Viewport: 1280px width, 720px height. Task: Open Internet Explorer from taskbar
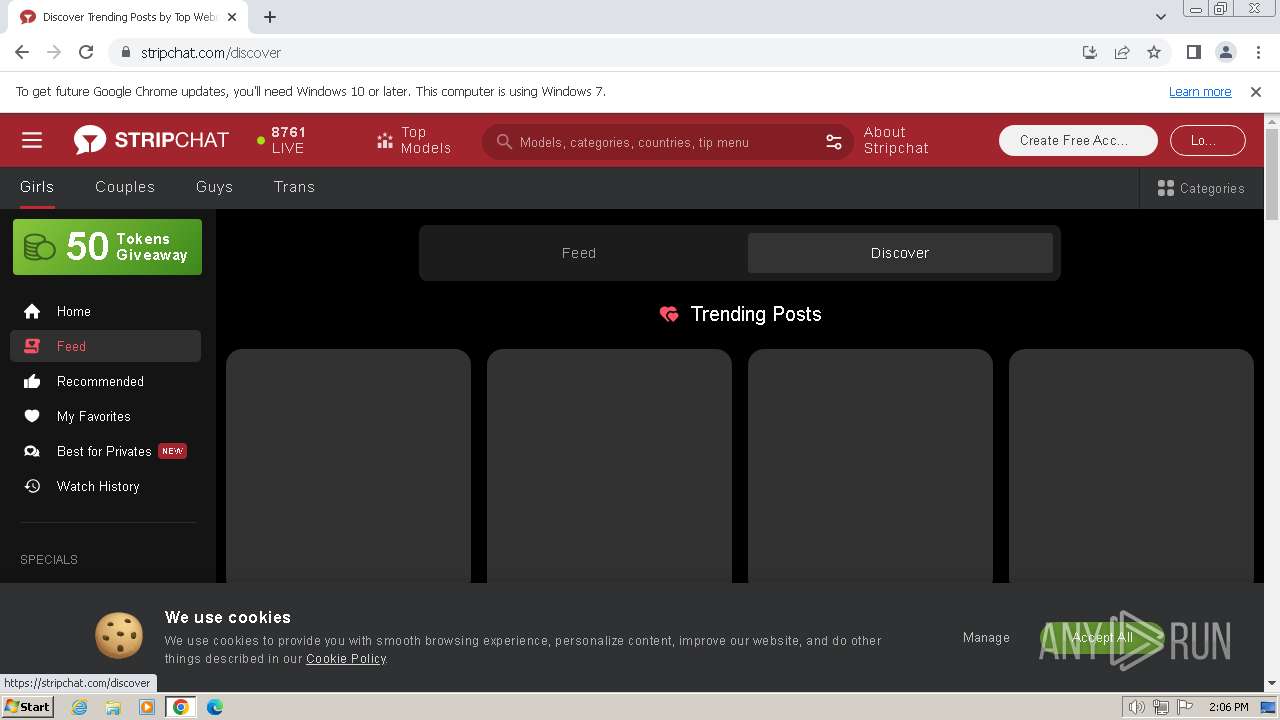coord(79,706)
